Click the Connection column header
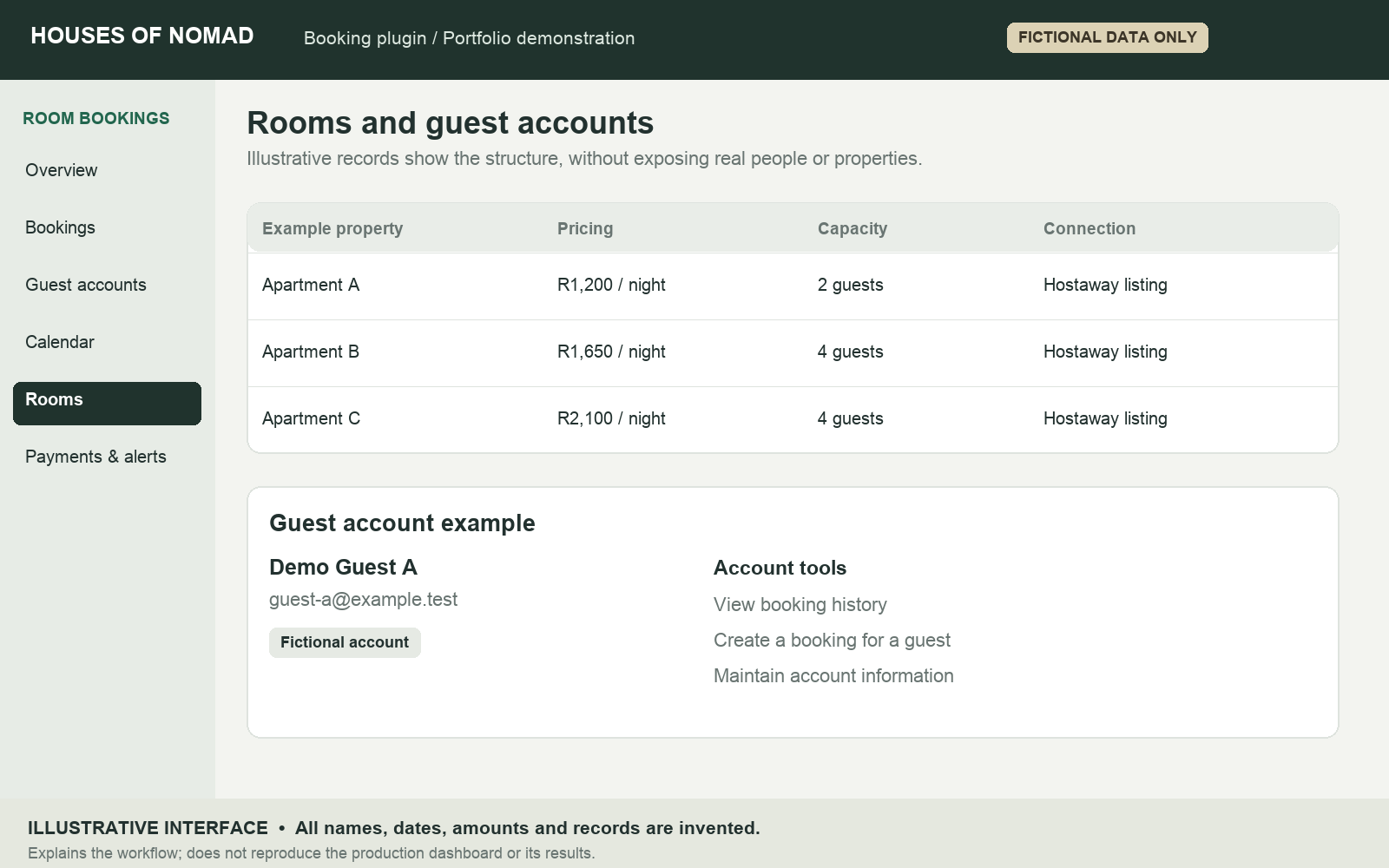1389x868 pixels. (x=1089, y=228)
